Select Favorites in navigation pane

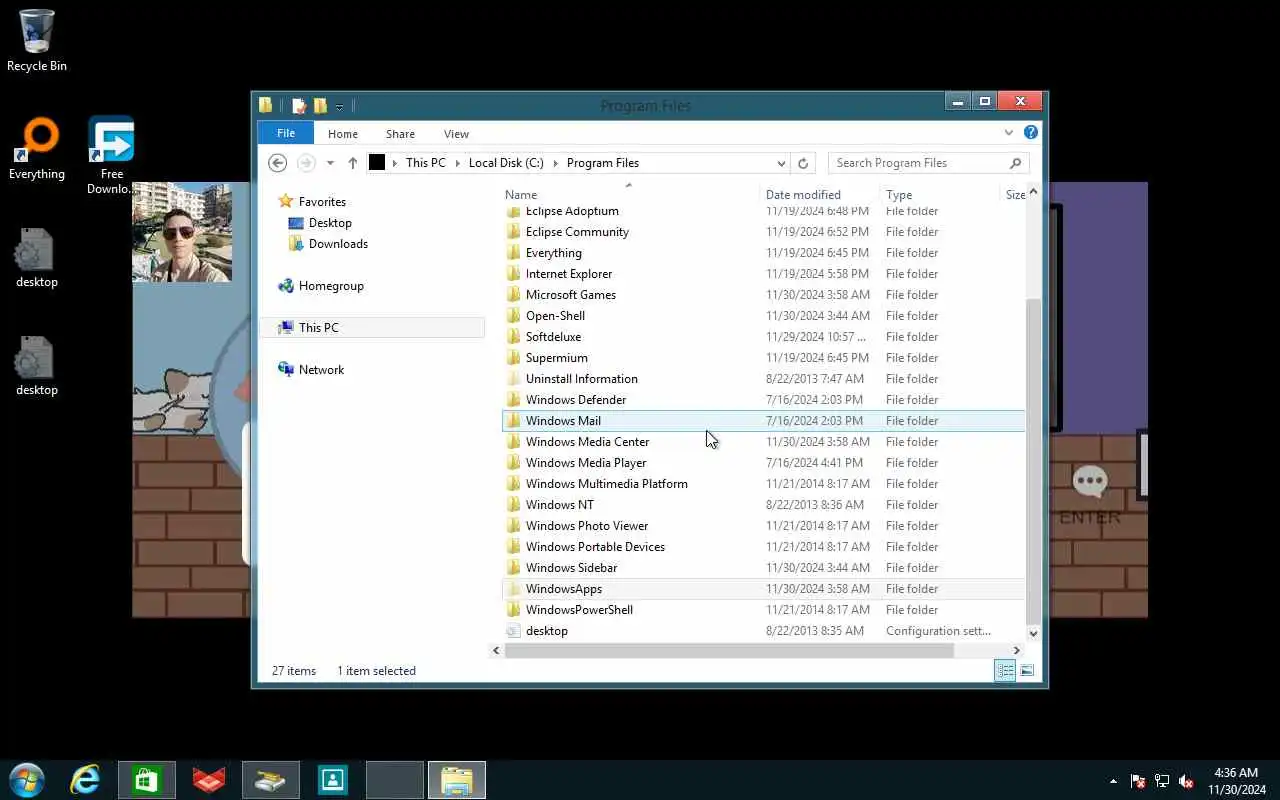click(322, 202)
